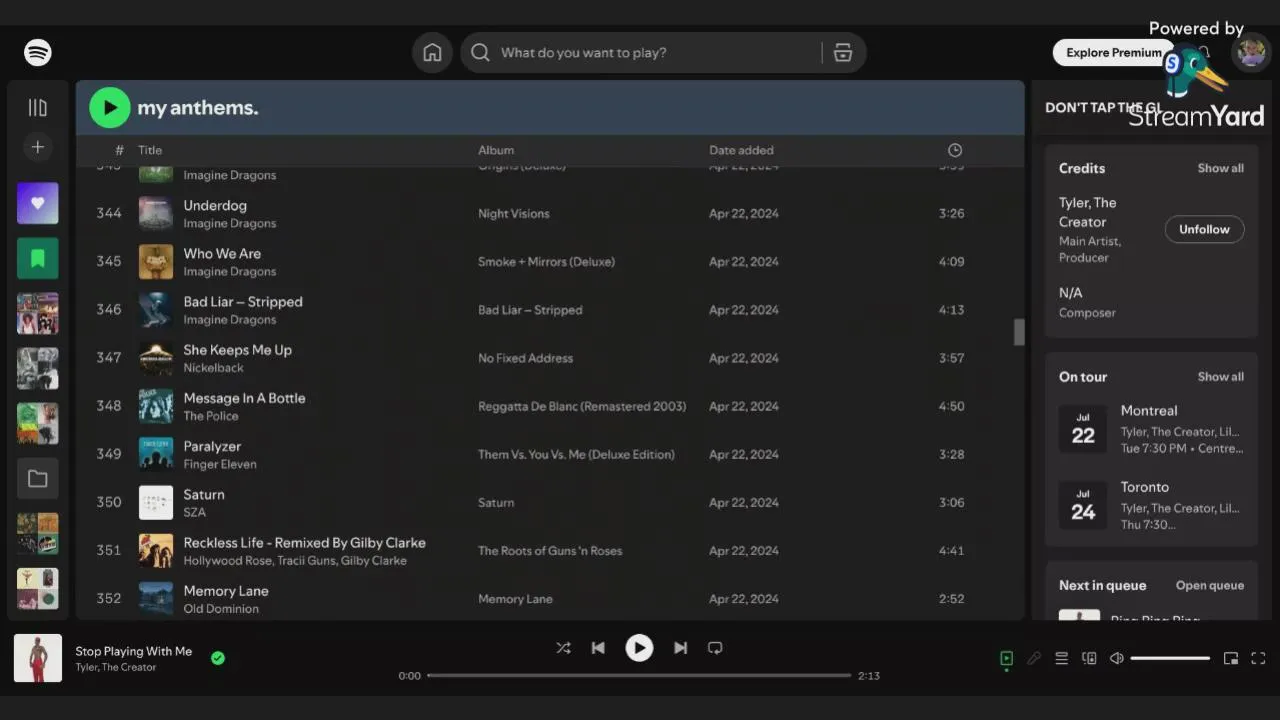Adjust the volume slider

1170,658
